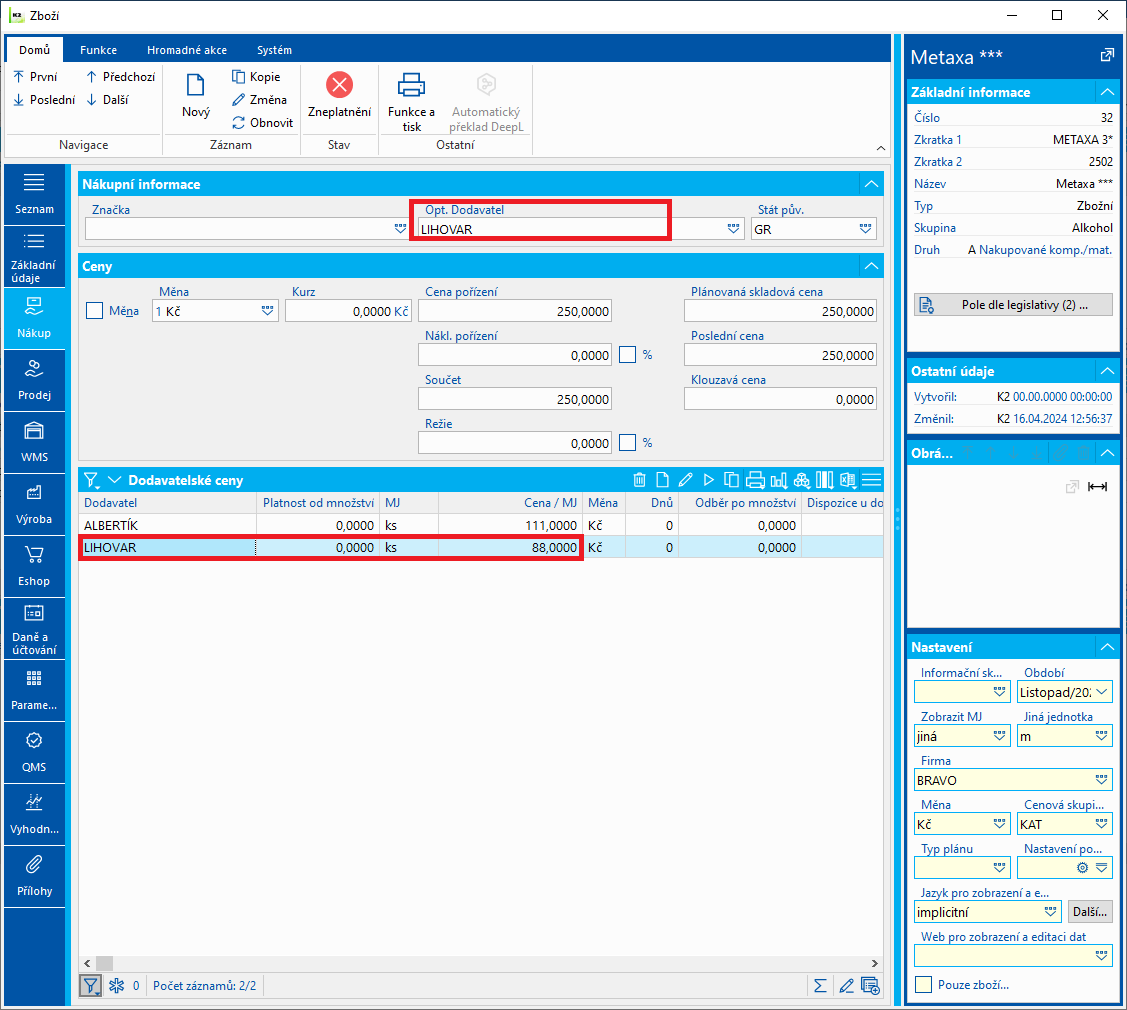
Task: Pop out the Metaxa preview panel
Action: (1107, 55)
